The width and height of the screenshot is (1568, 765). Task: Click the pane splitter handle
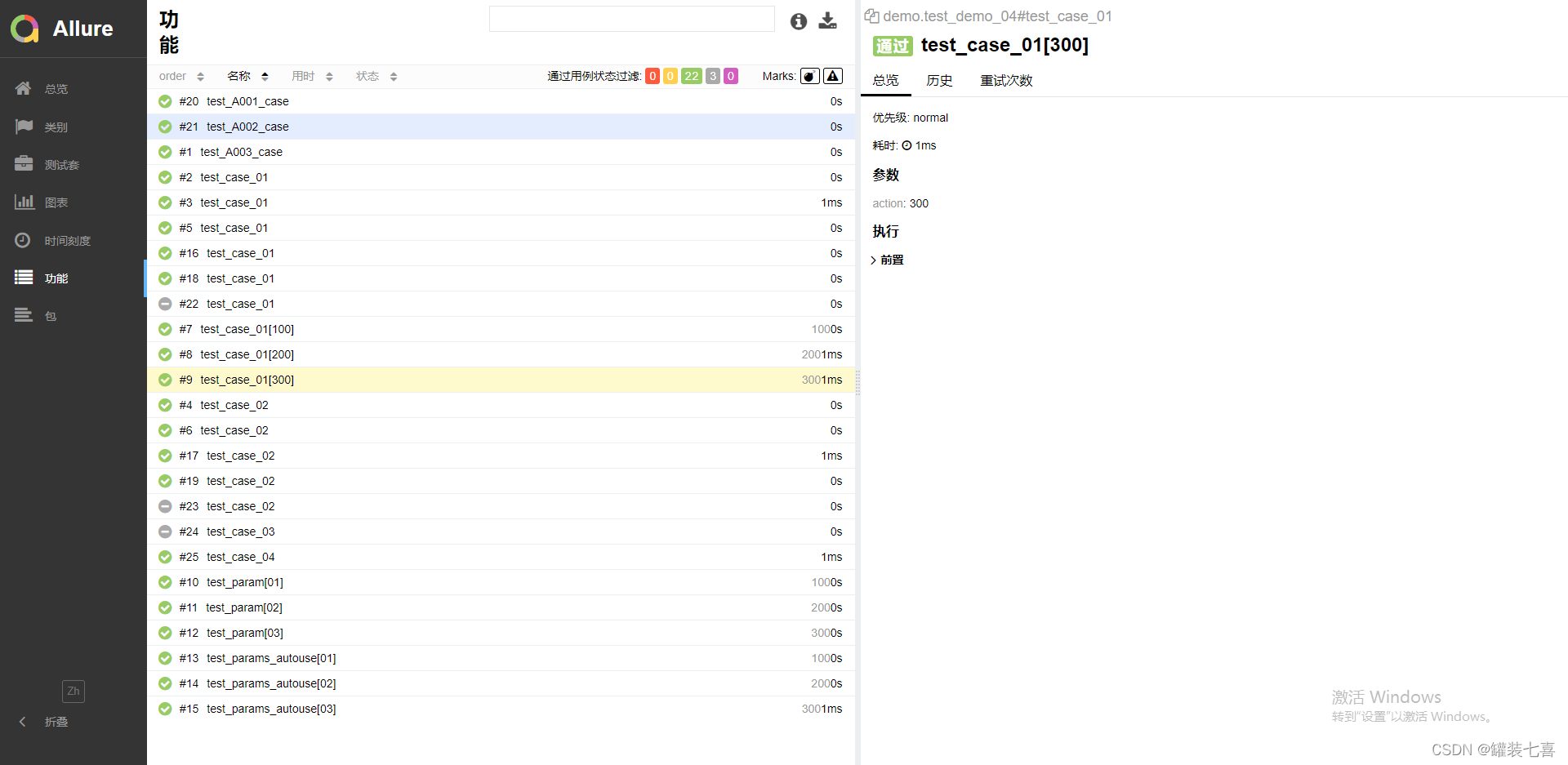click(x=857, y=382)
